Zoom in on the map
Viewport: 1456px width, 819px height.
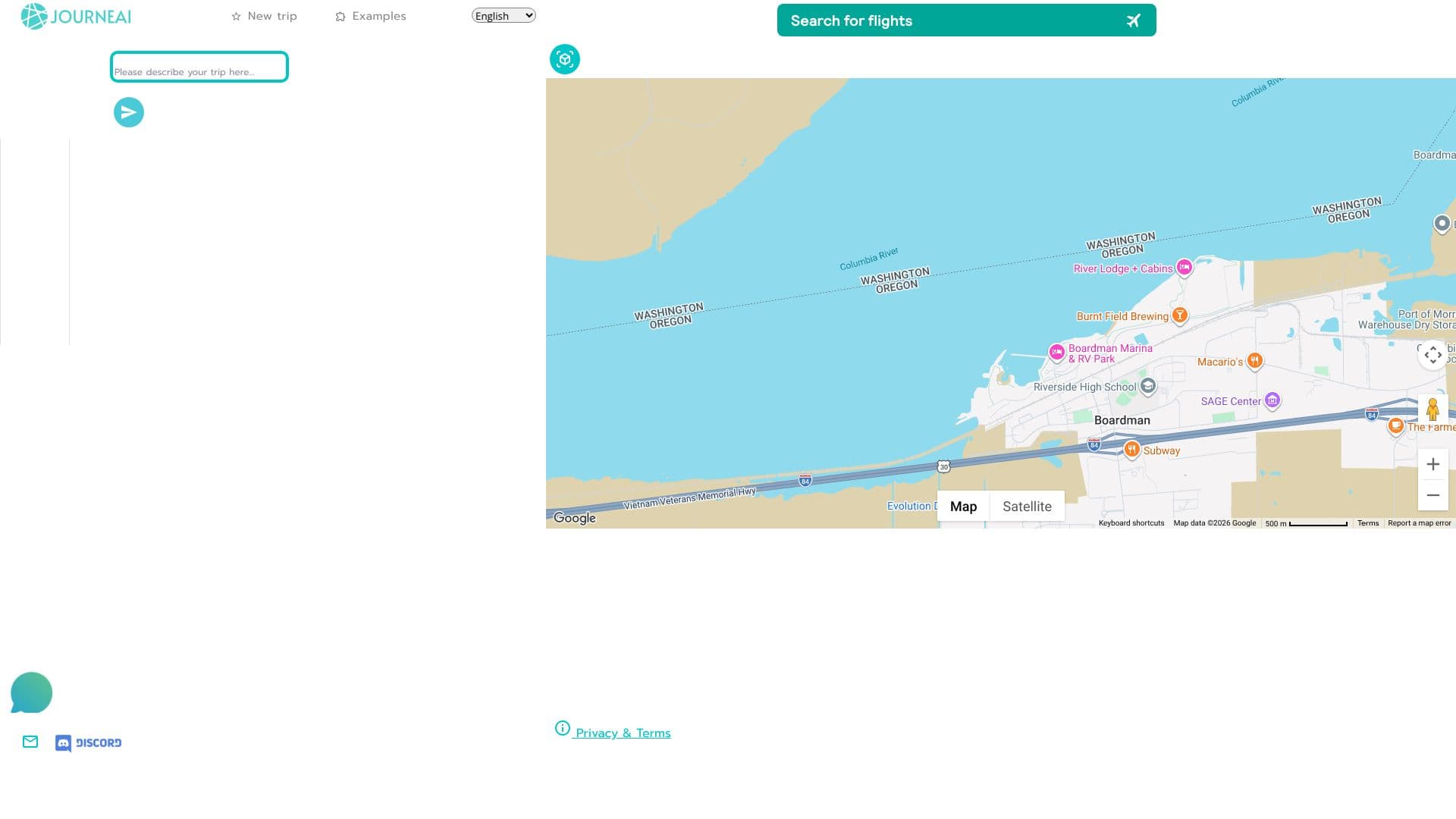click(1432, 464)
